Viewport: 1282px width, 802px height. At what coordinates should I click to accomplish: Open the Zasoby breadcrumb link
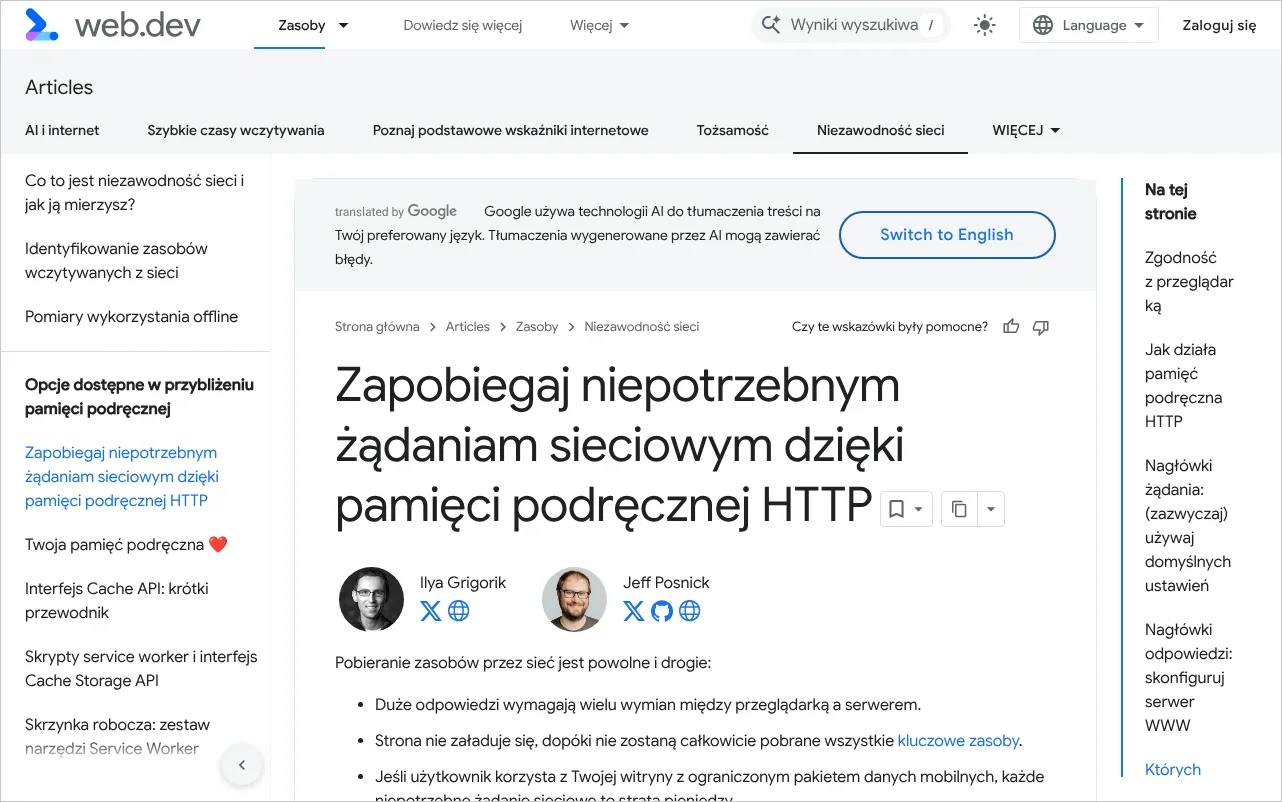[x=537, y=327]
